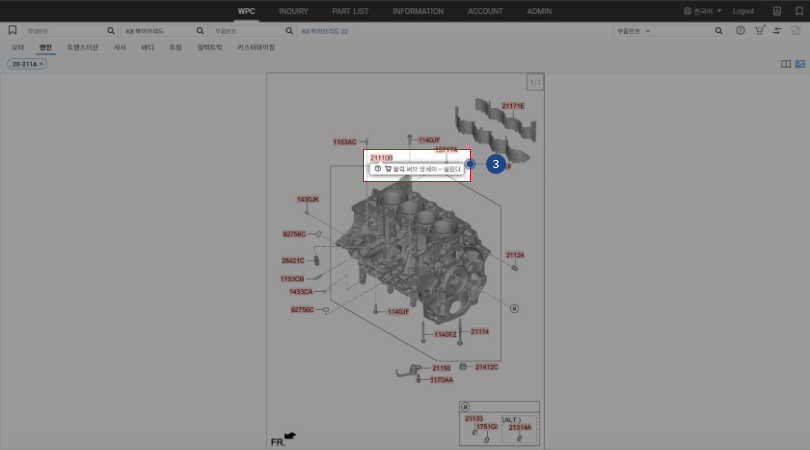Viewport: 810px width, 450px height.
Task: Click search icon beside the 부품번호 dropdown
Action: 719,31
